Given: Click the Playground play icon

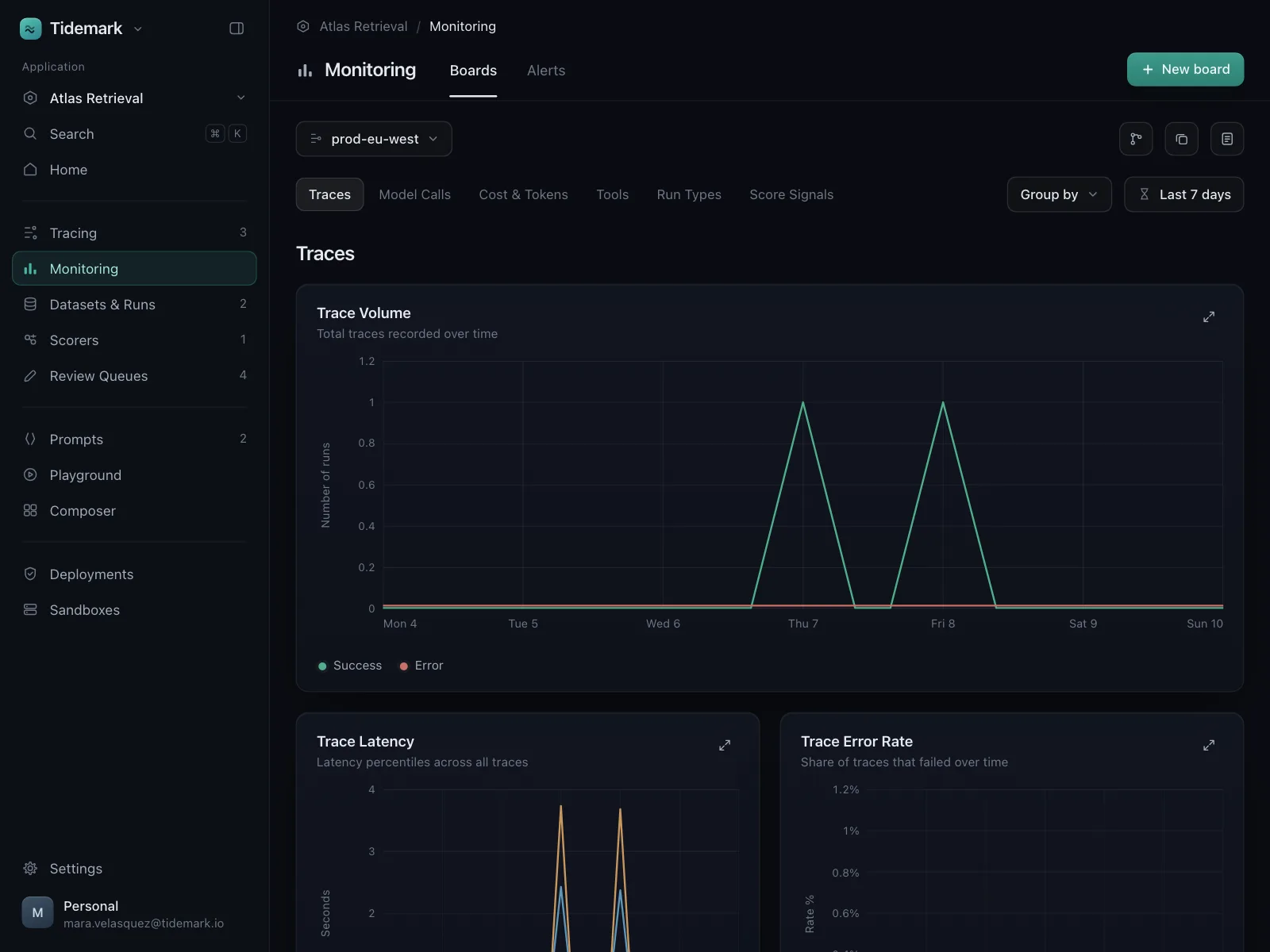Looking at the screenshot, I should coord(30,475).
